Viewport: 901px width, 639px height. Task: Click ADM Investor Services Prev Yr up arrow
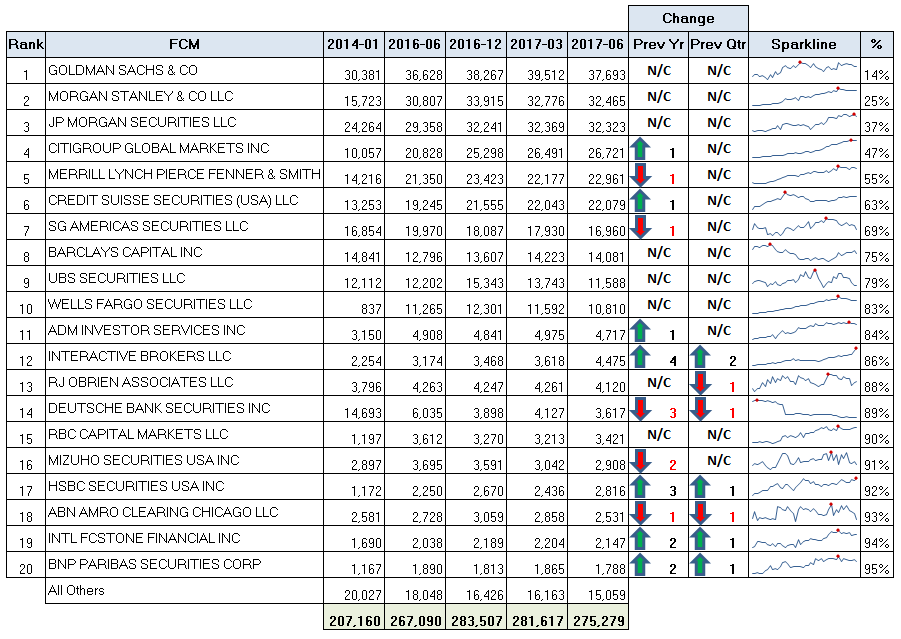click(640, 331)
